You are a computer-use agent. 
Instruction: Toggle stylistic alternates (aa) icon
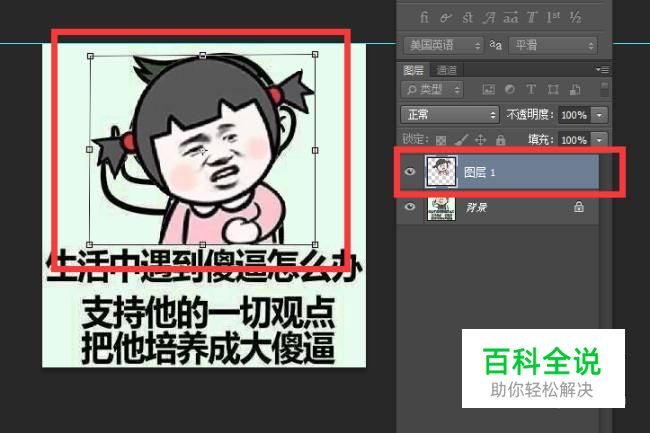pos(510,18)
